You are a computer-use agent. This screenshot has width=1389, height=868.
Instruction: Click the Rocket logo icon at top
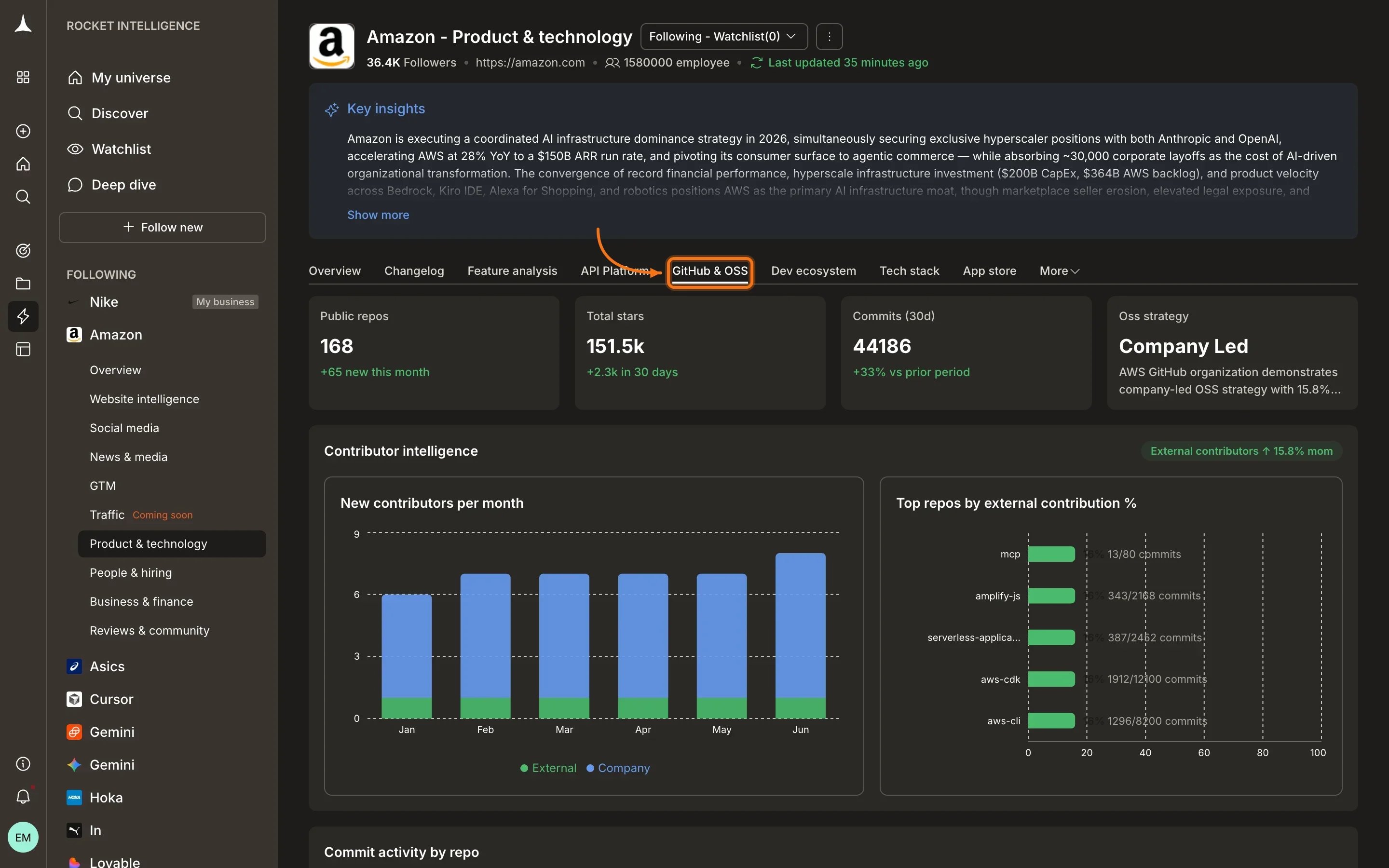click(23, 25)
